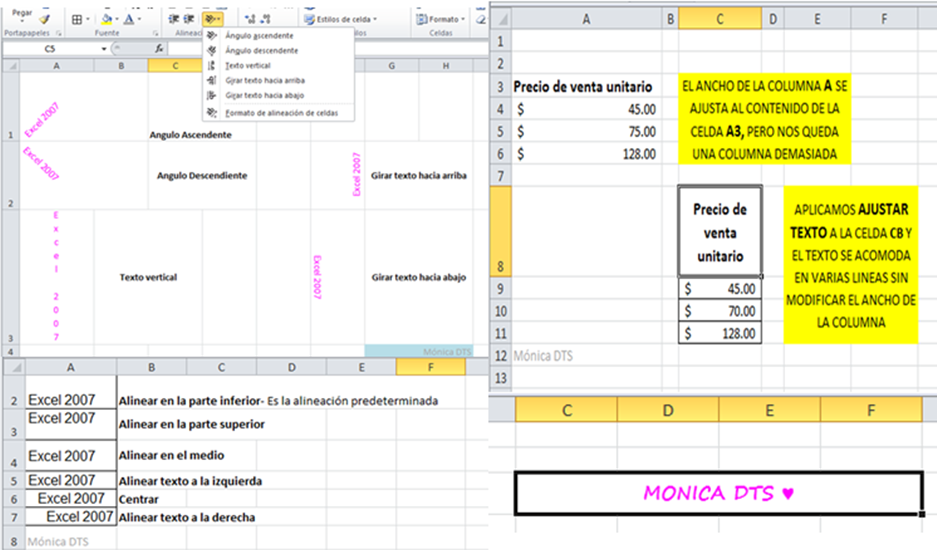Click the Borders grid icon
The width and height of the screenshot is (937, 550).
click(76, 20)
